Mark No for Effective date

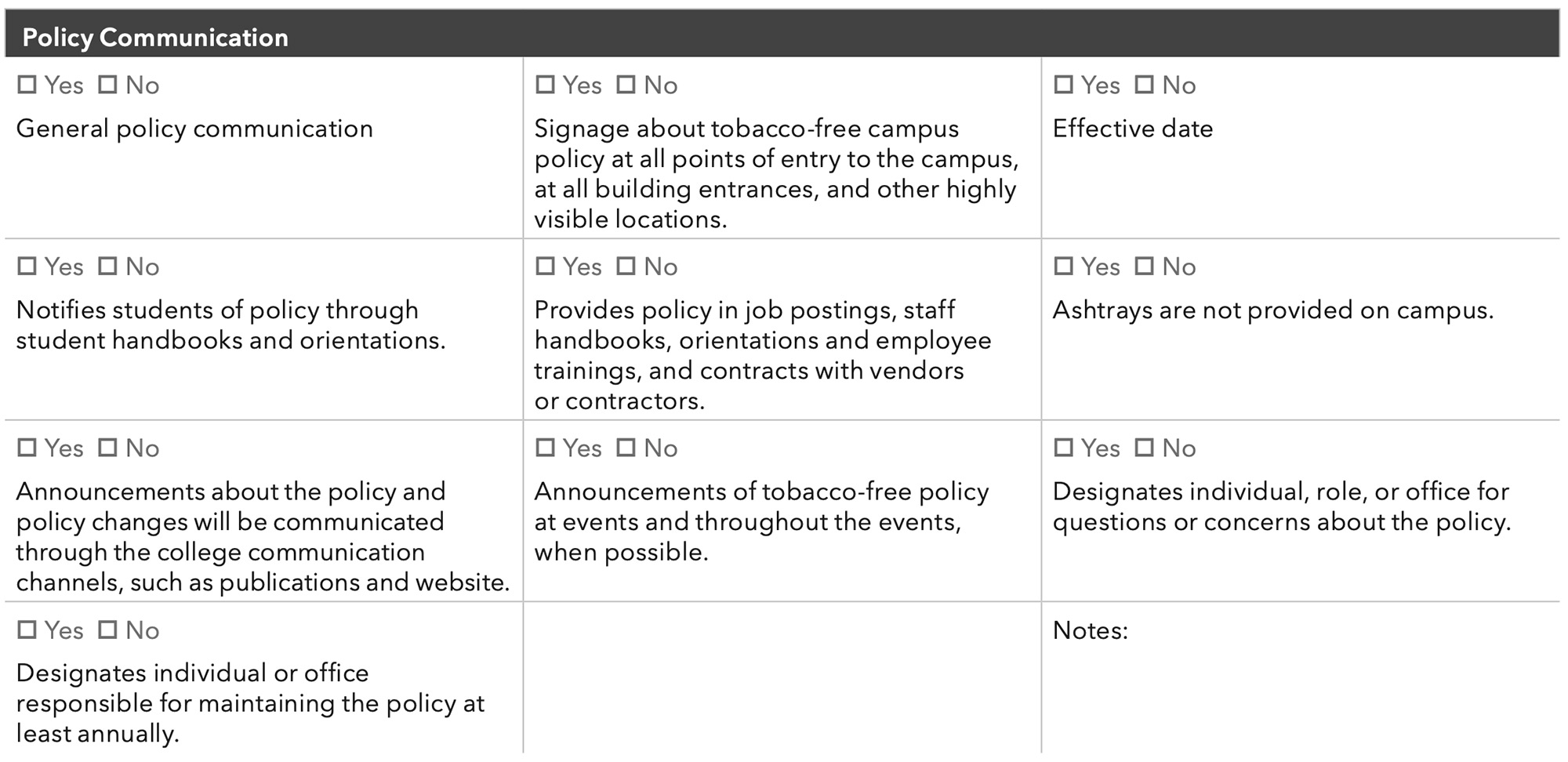point(1145,85)
